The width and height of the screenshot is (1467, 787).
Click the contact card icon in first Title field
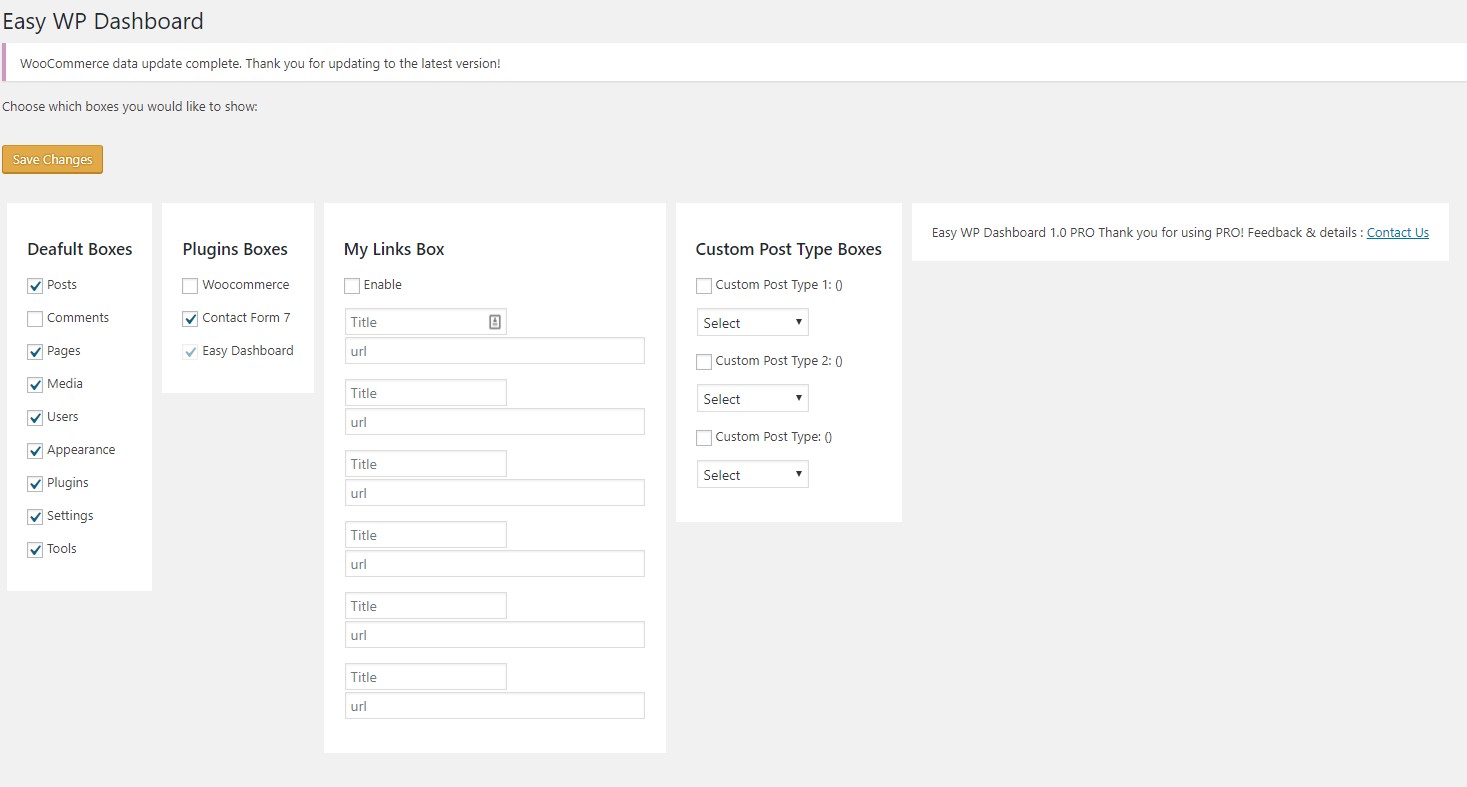(495, 322)
